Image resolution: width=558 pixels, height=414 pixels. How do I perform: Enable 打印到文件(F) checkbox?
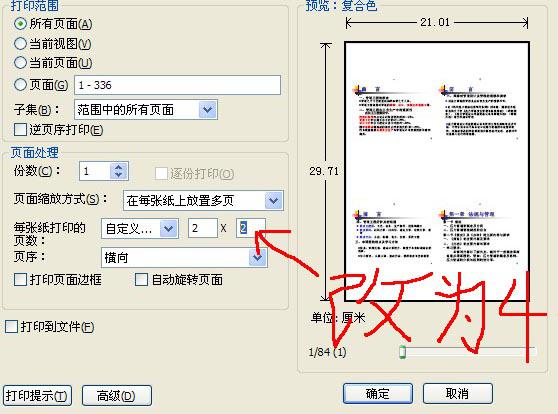click(11, 326)
